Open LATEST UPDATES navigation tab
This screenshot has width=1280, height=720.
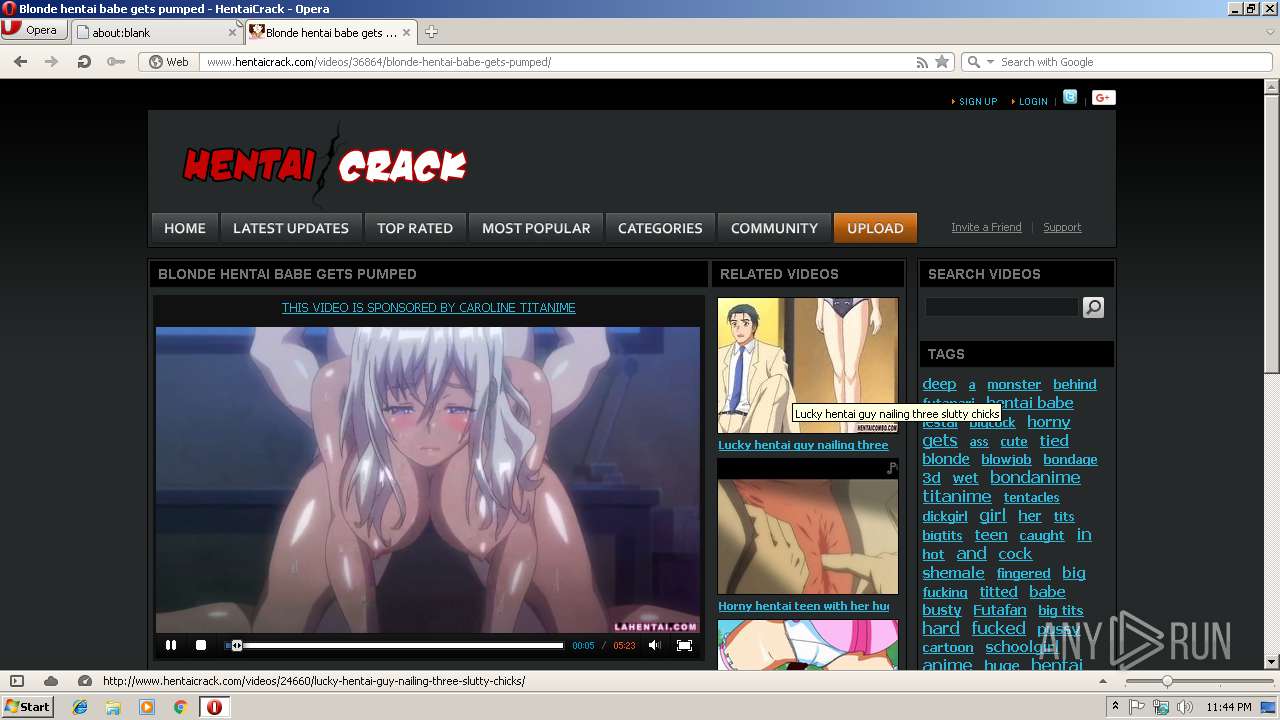point(291,228)
